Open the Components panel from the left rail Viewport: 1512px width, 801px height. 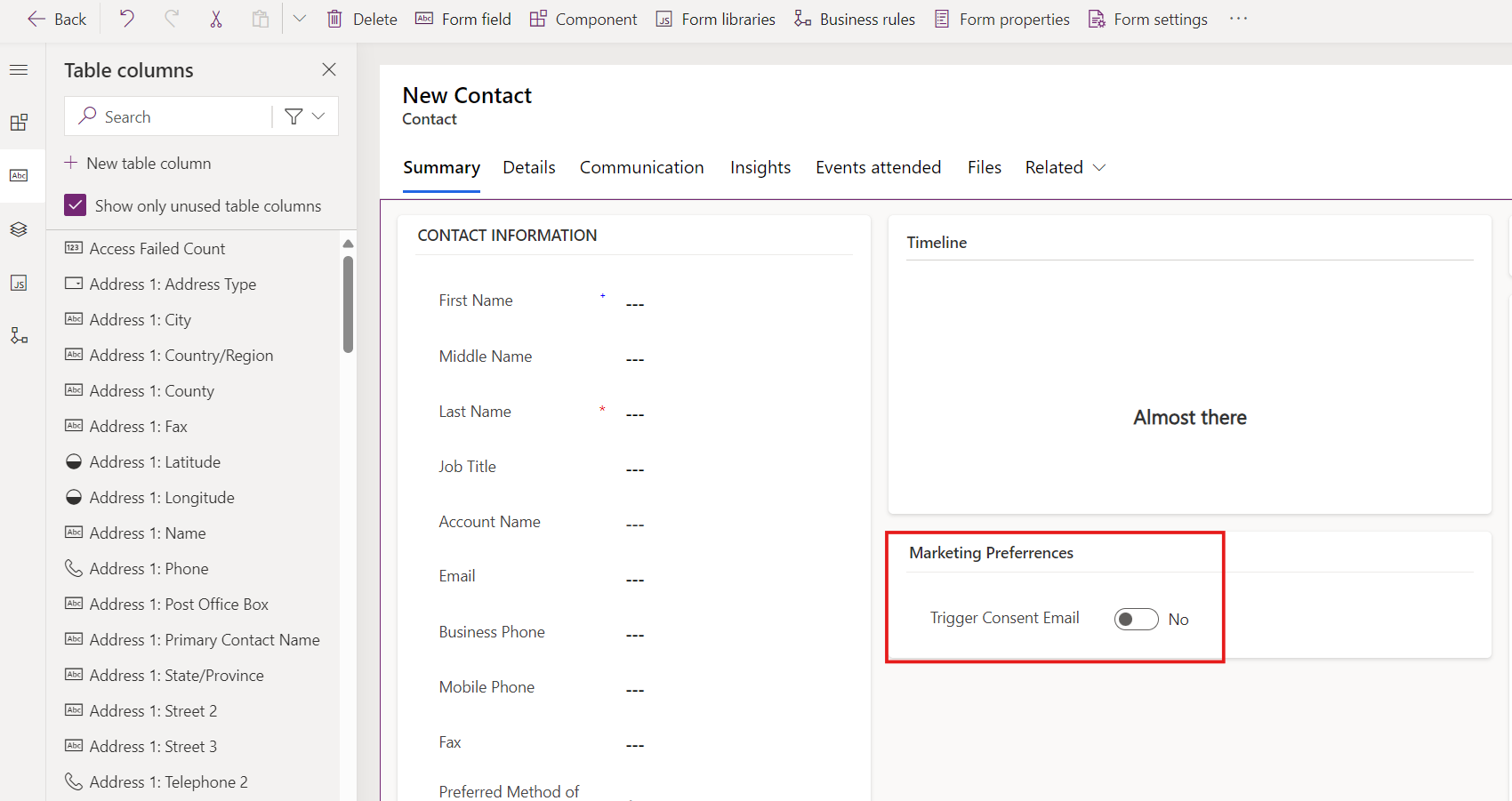(x=19, y=122)
